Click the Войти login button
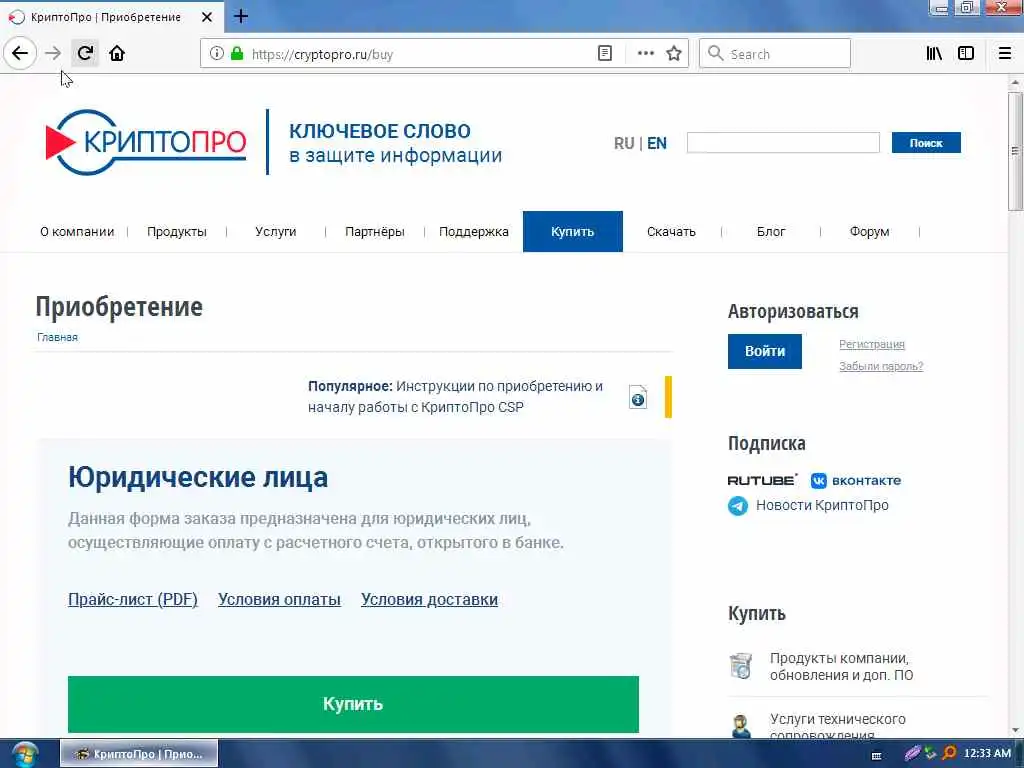The height and width of the screenshot is (768, 1024). 765,351
